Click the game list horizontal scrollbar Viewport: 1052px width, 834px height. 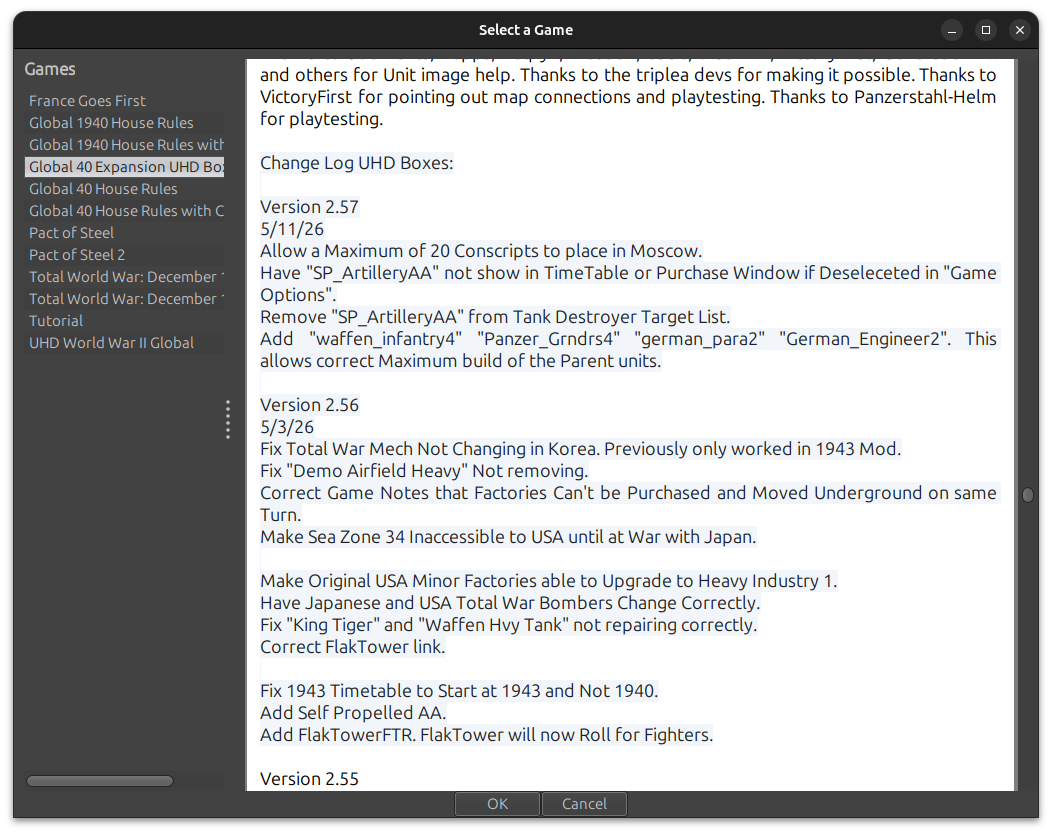pyautogui.click(x=100, y=780)
